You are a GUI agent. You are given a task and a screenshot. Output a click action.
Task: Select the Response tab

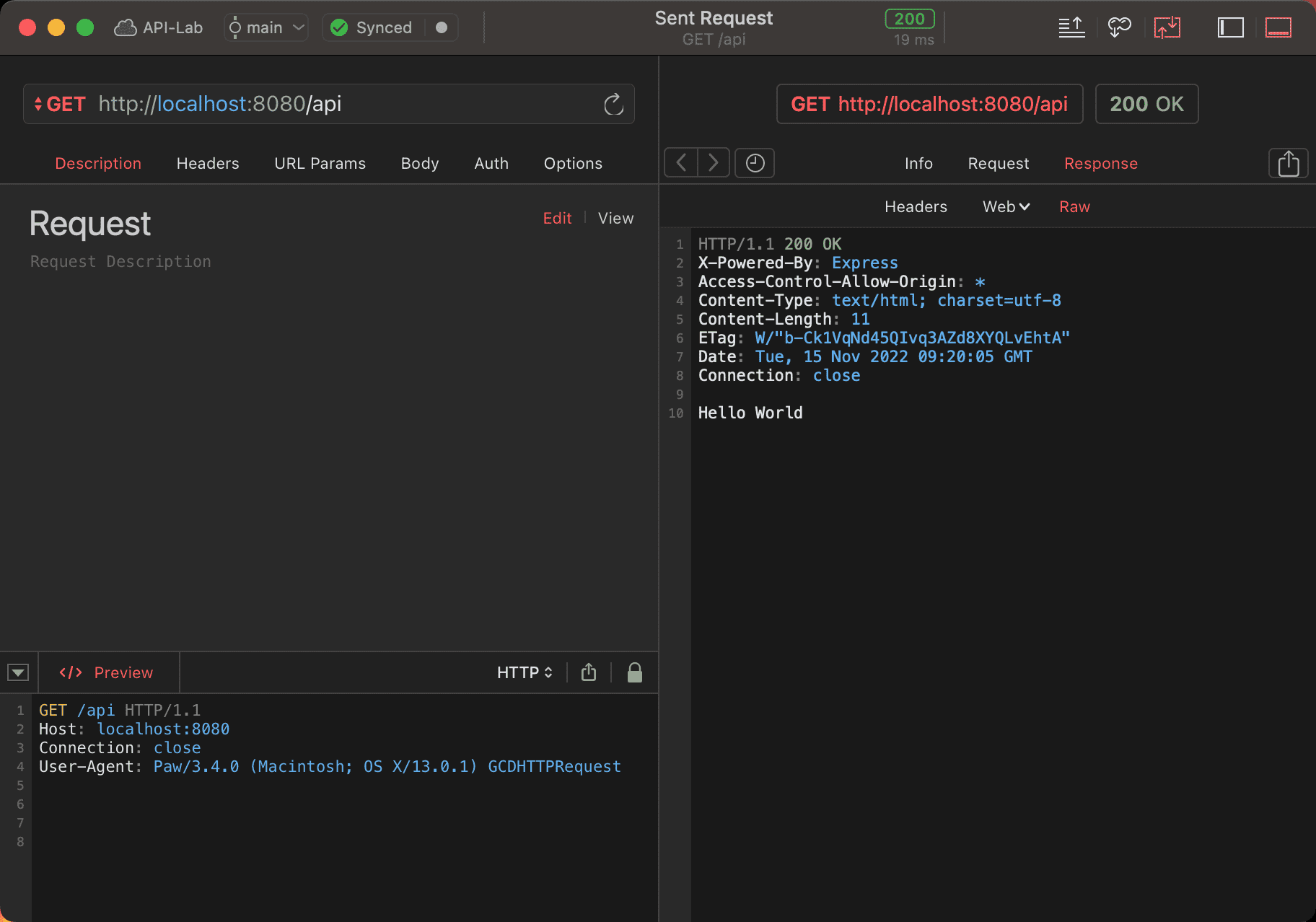coord(1101,163)
